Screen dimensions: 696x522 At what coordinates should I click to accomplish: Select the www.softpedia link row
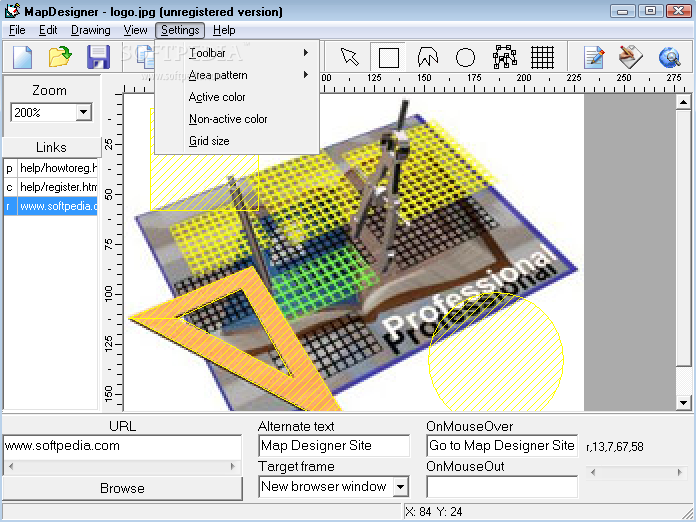coord(51,206)
